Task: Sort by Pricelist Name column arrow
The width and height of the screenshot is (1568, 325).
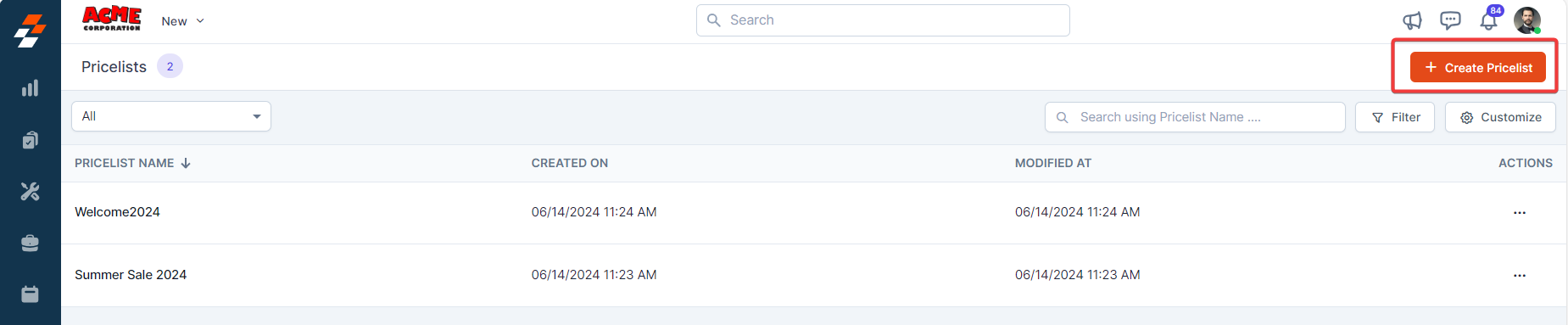Action: 186,163
